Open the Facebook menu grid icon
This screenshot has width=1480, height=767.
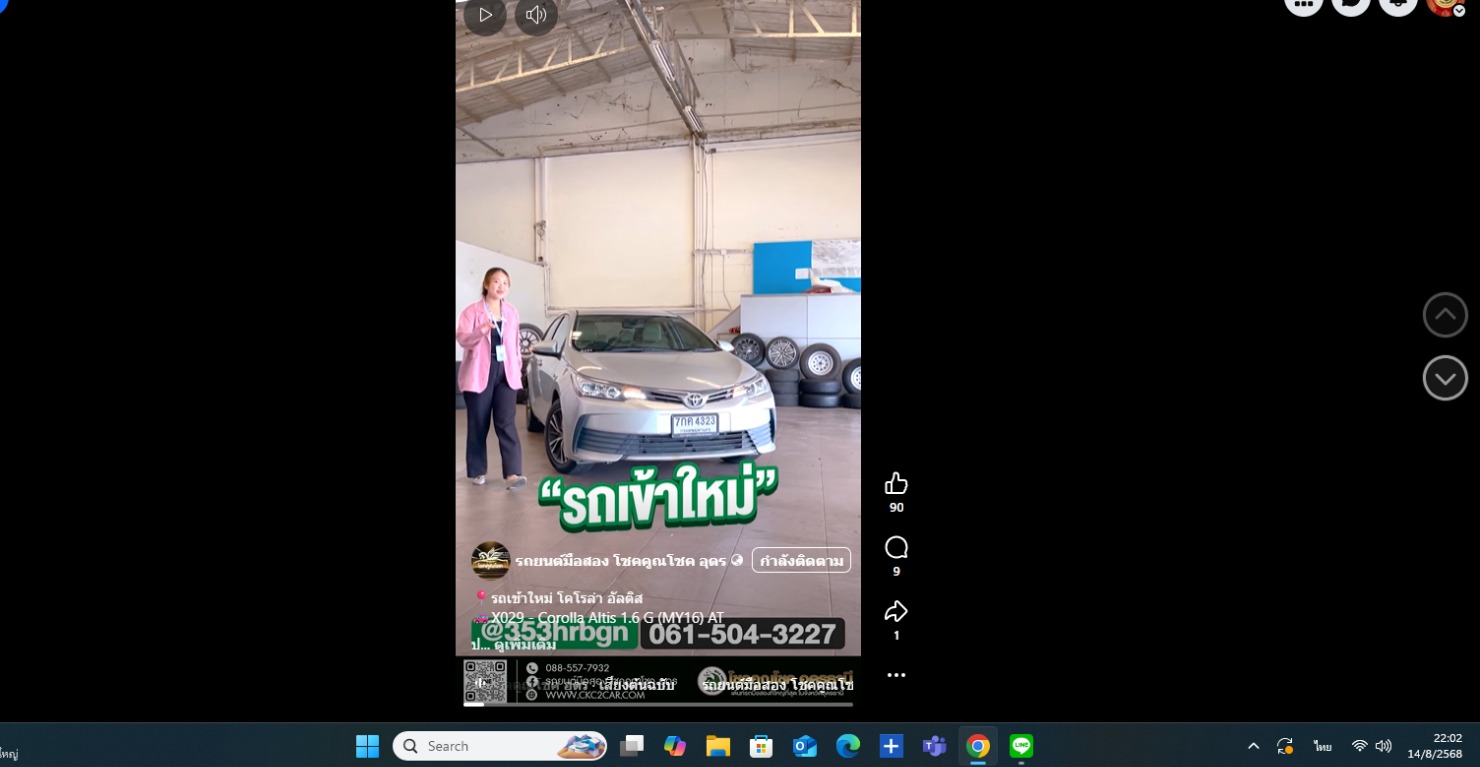[1303, 5]
